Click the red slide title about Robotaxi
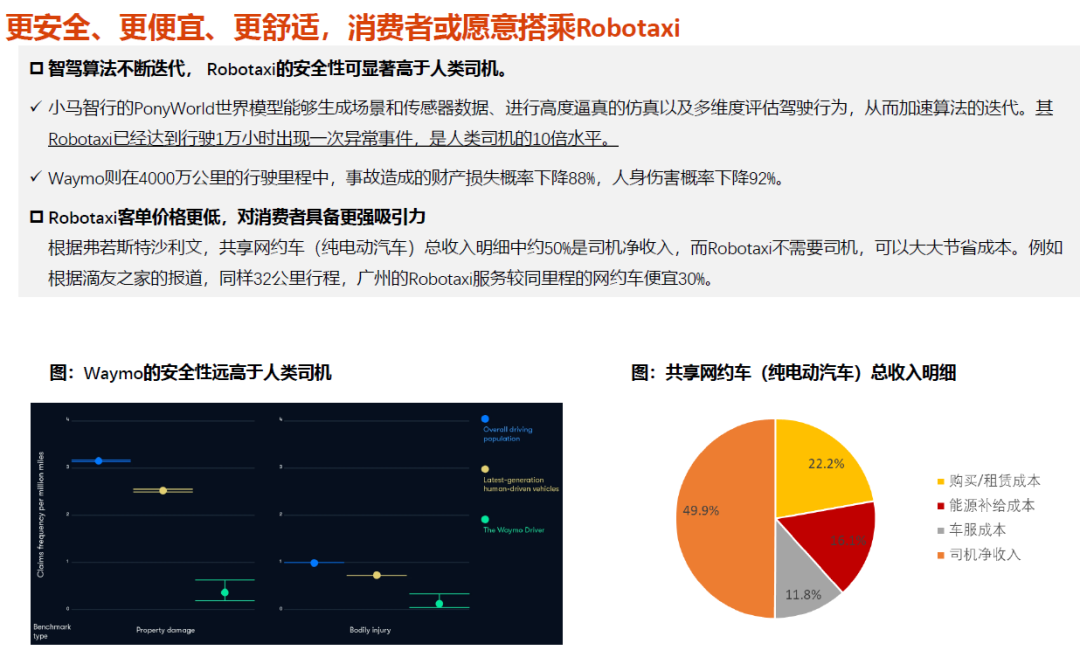This screenshot has height=664, width=1080. pos(342,28)
